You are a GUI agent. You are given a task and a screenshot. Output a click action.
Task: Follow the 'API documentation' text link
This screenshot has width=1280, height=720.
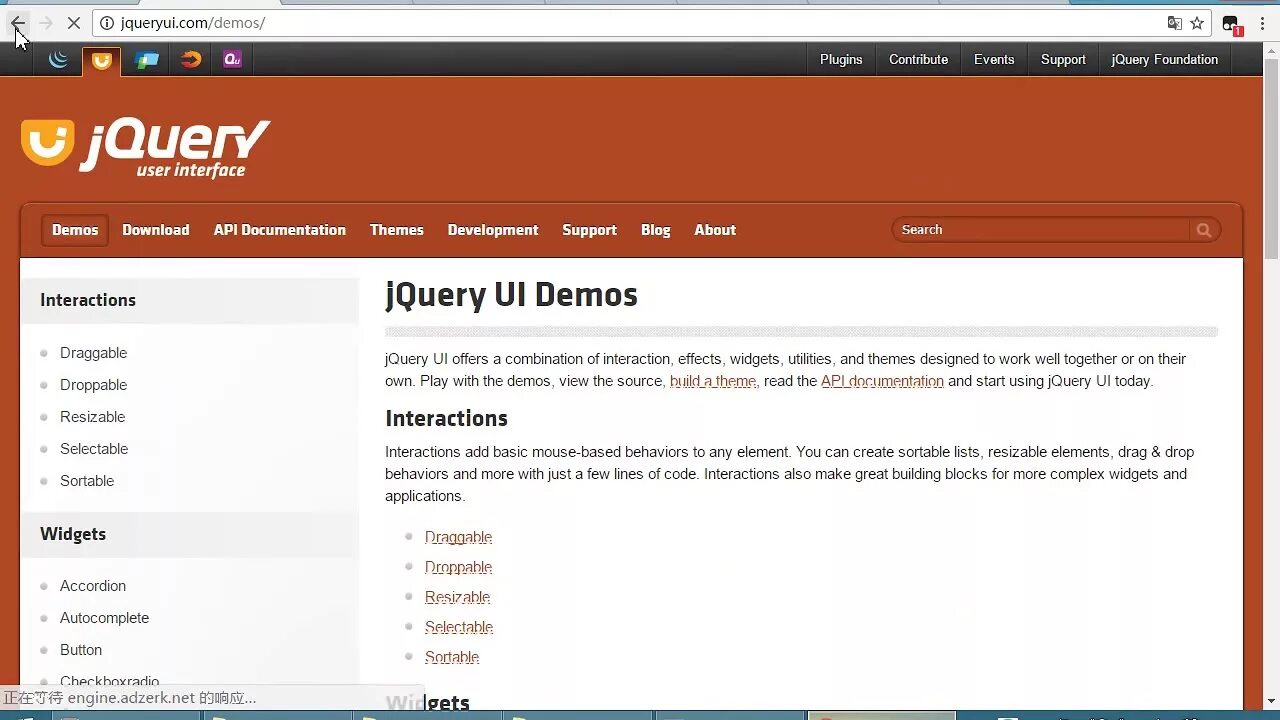882,381
